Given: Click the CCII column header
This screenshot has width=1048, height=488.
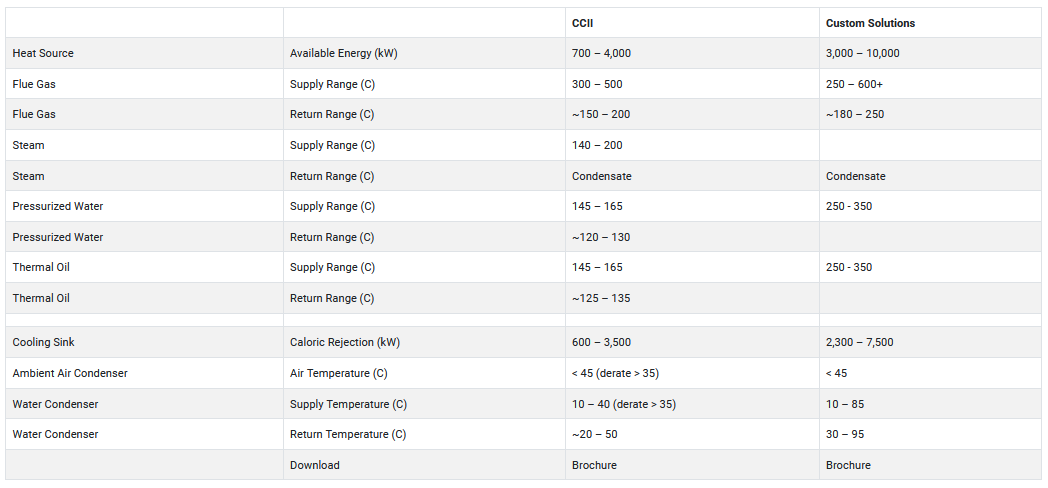Looking at the screenshot, I should [x=584, y=23].
